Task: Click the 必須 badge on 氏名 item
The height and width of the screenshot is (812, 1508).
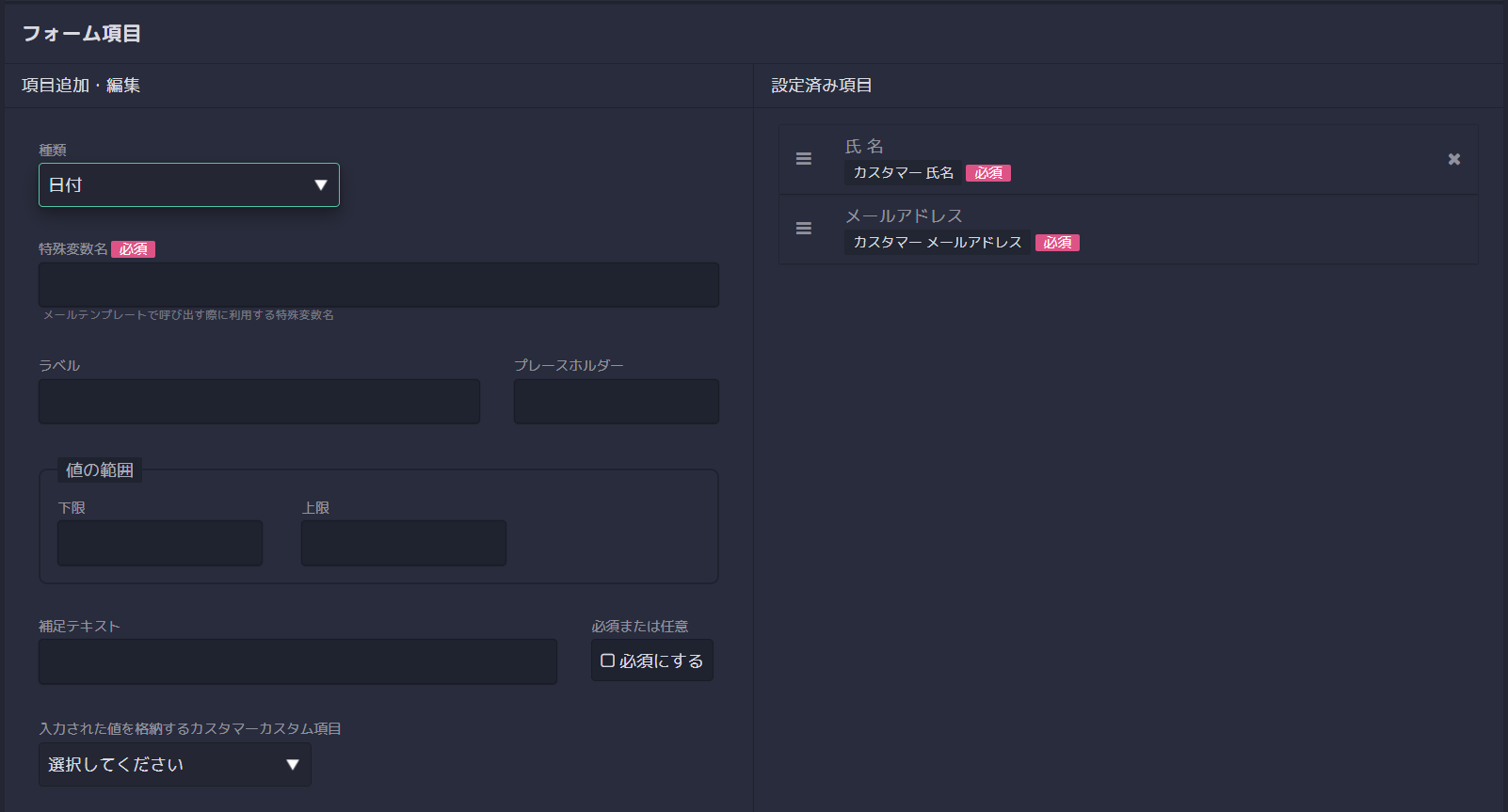Action: pos(987,173)
